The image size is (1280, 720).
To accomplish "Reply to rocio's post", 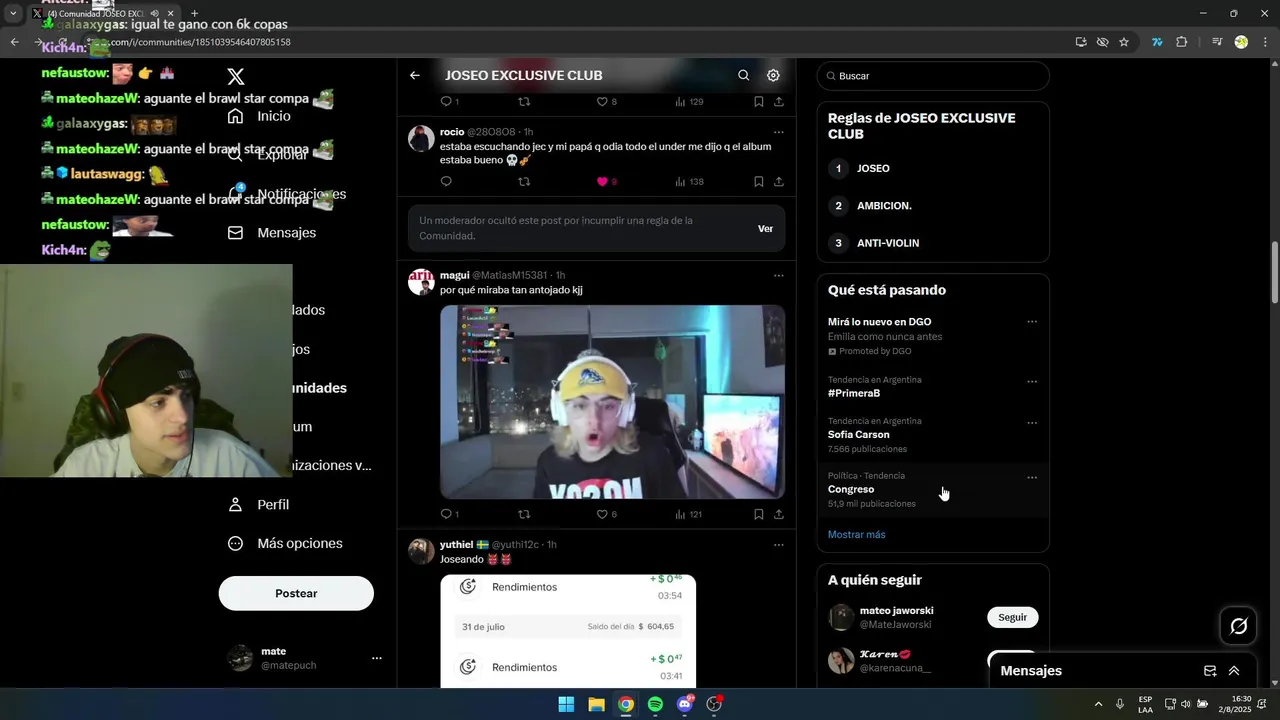I will click(x=446, y=182).
